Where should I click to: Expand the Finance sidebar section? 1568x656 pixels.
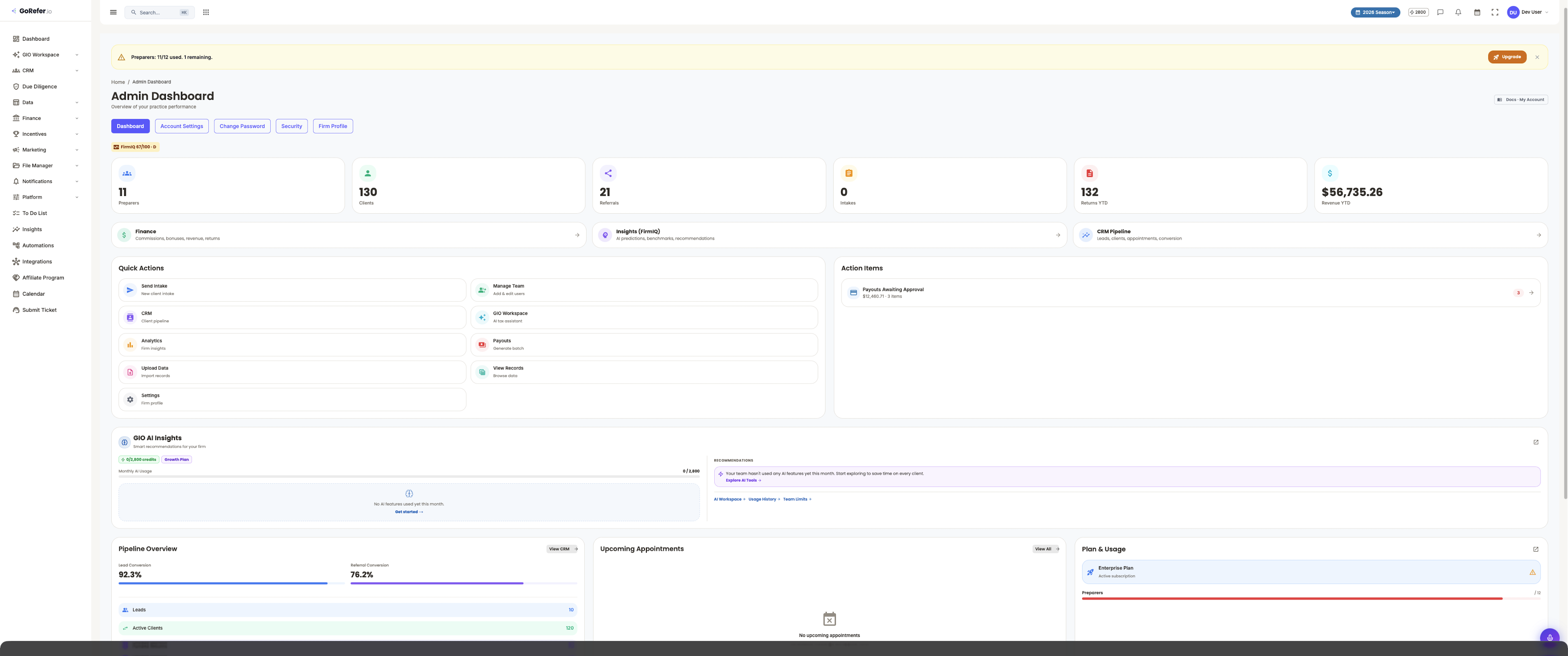(x=46, y=118)
